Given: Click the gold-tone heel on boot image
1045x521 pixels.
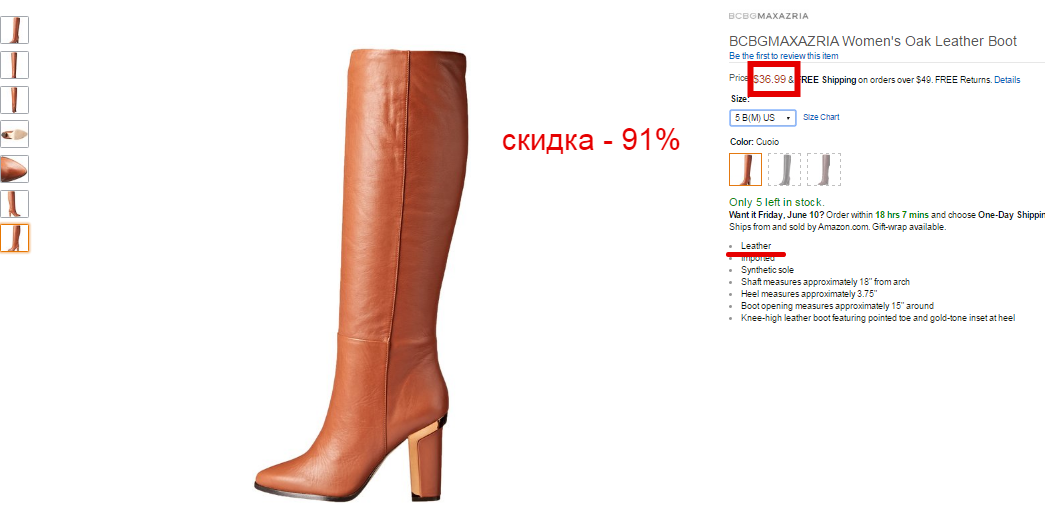Looking at the screenshot, I should click(423, 461).
